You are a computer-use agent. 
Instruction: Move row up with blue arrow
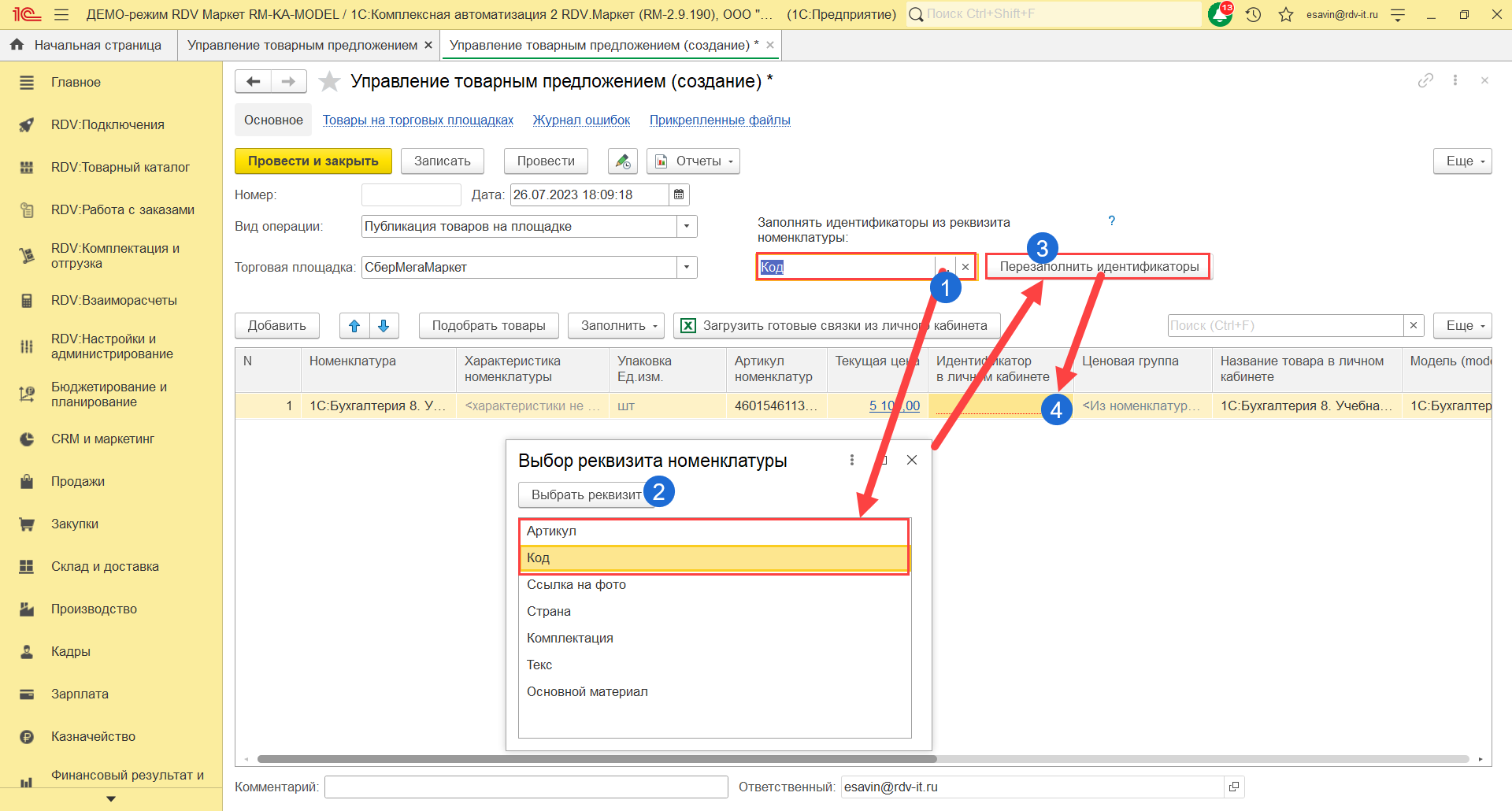(354, 325)
